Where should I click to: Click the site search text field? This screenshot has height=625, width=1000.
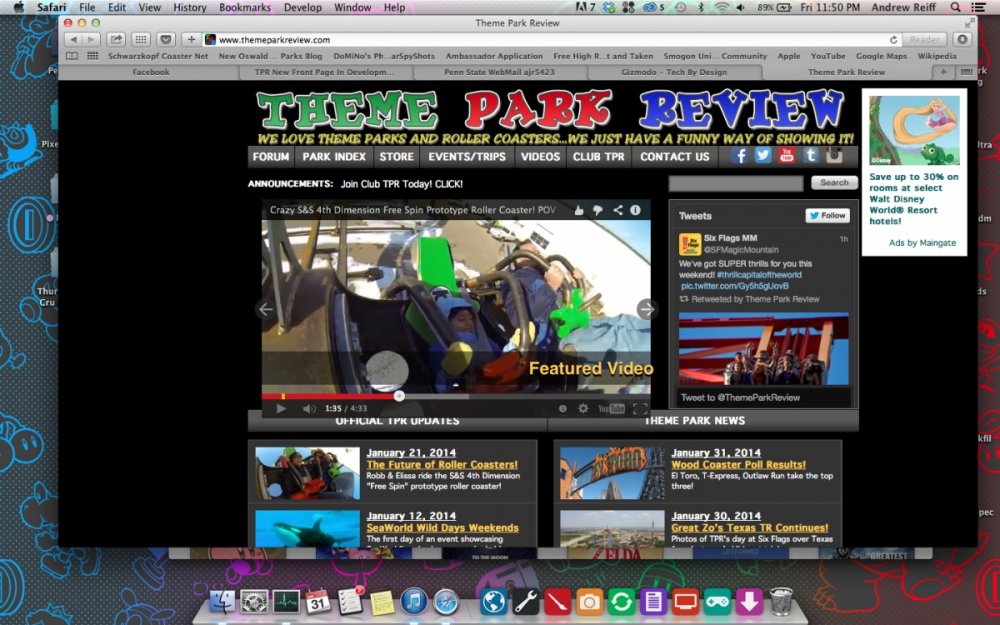736,183
